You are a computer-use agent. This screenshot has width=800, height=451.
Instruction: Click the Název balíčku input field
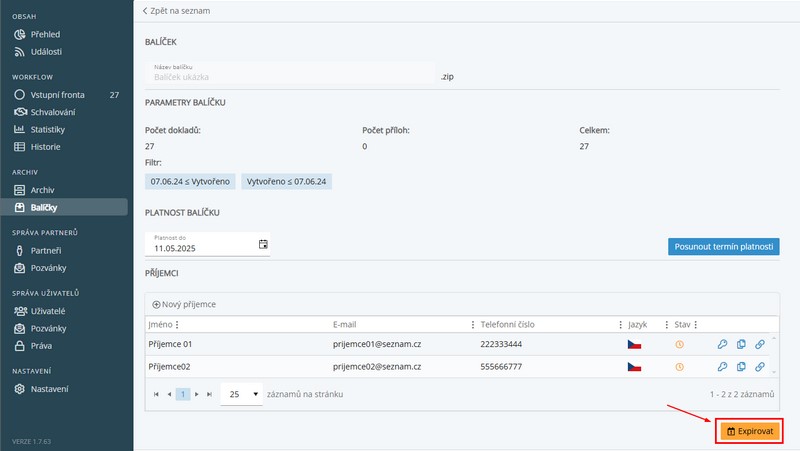[290, 72]
